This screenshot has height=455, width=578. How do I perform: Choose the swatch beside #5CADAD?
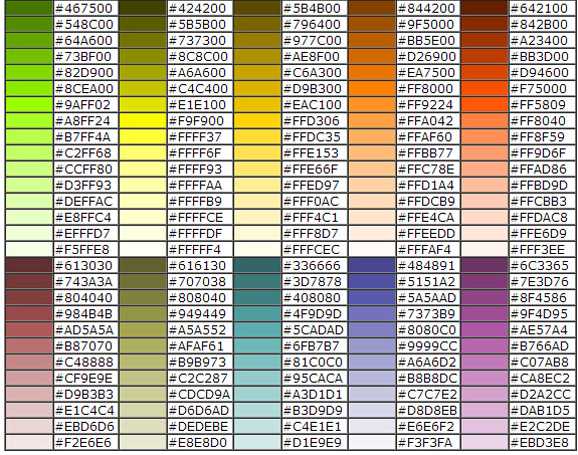click(257, 330)
